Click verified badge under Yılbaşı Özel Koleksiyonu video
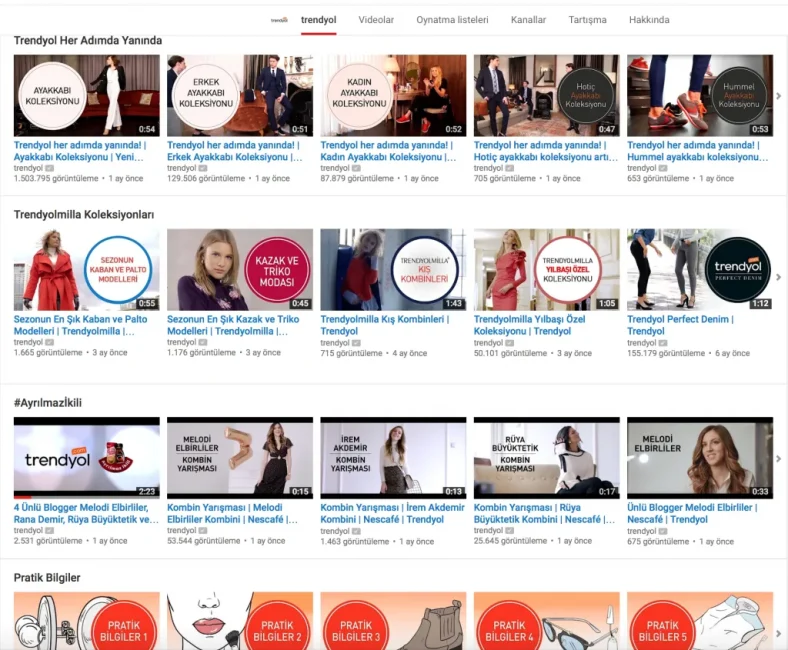Screen dimensions: 788x650 click(x=509, y=343)
